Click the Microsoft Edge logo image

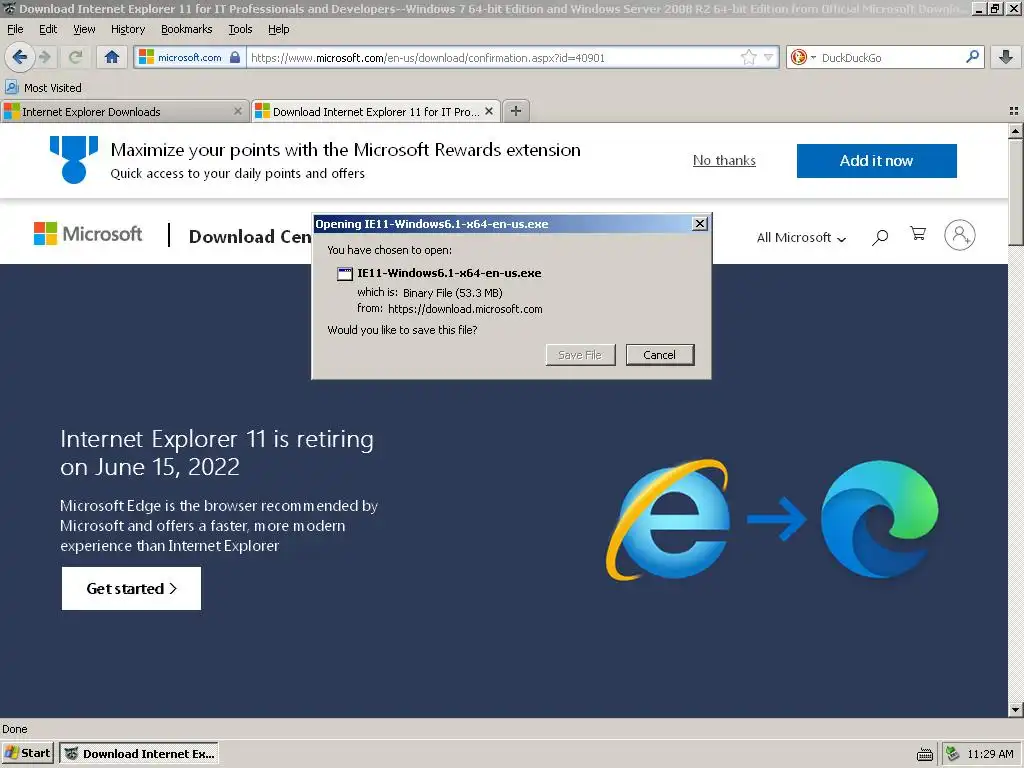tap(879, 519)
